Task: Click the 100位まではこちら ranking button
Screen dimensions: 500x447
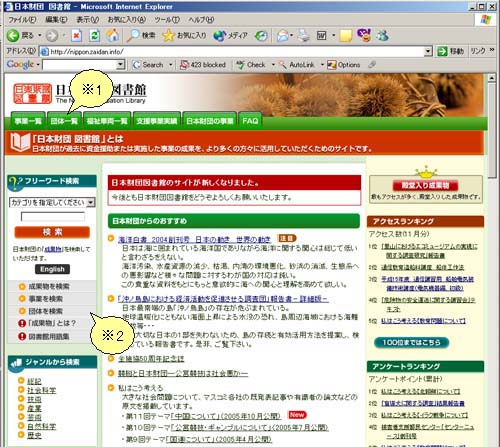Action: click(x=411, y=342)
